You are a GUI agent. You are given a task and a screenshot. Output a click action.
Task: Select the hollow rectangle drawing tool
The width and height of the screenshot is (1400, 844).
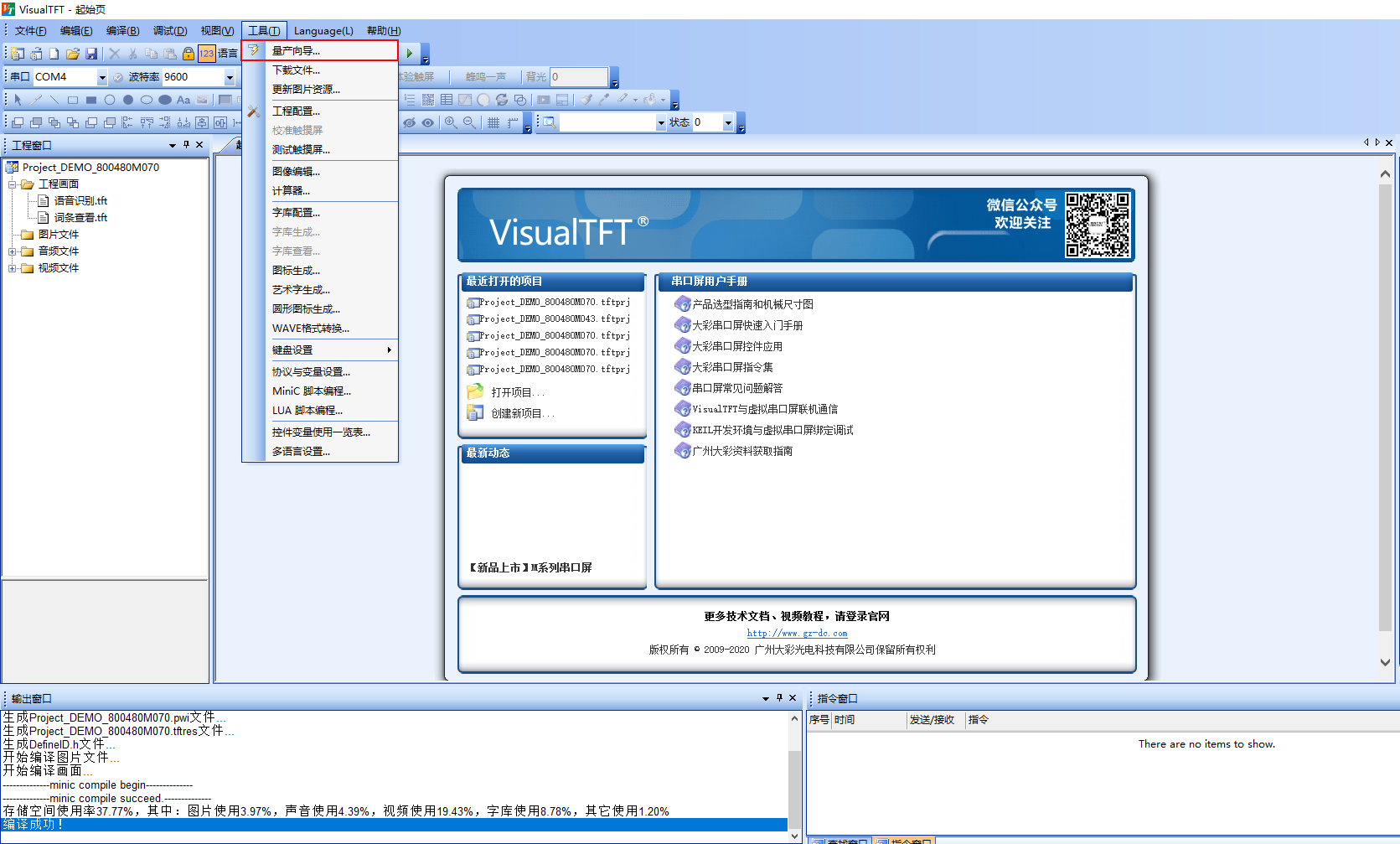[x=73, y=100]
